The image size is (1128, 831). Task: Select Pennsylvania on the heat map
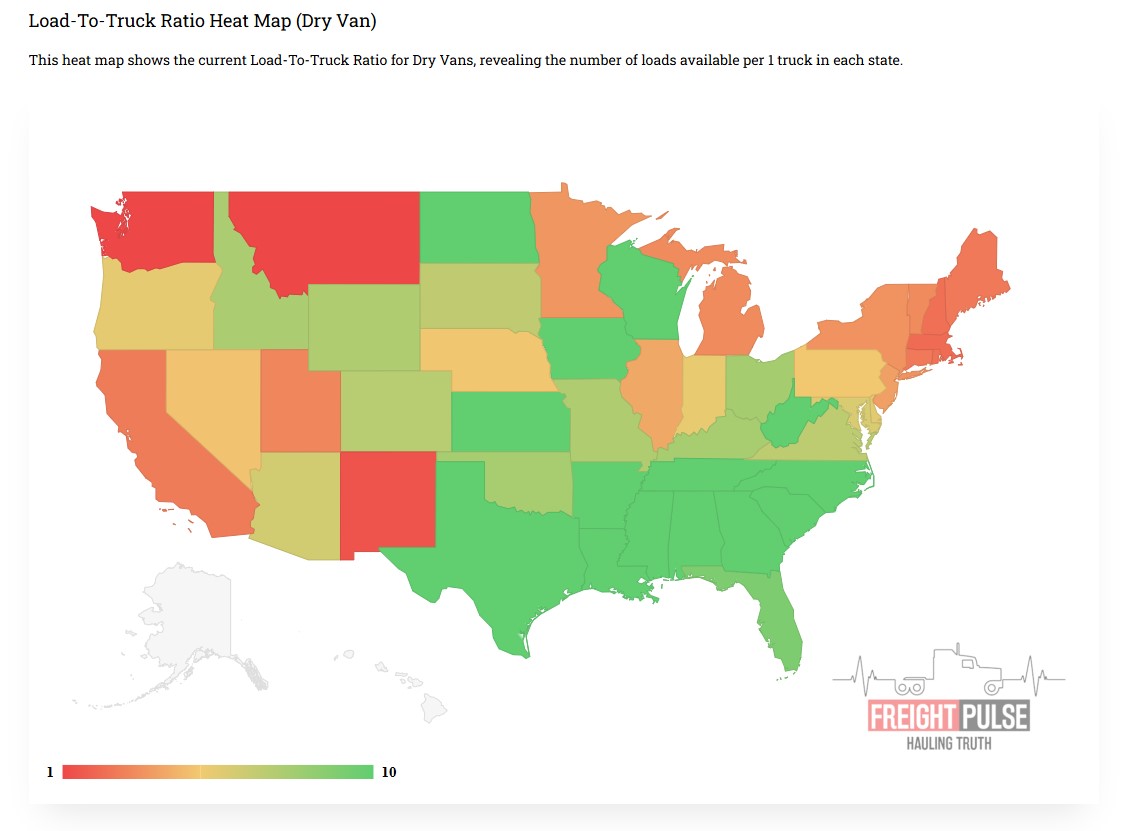[838, 373]
